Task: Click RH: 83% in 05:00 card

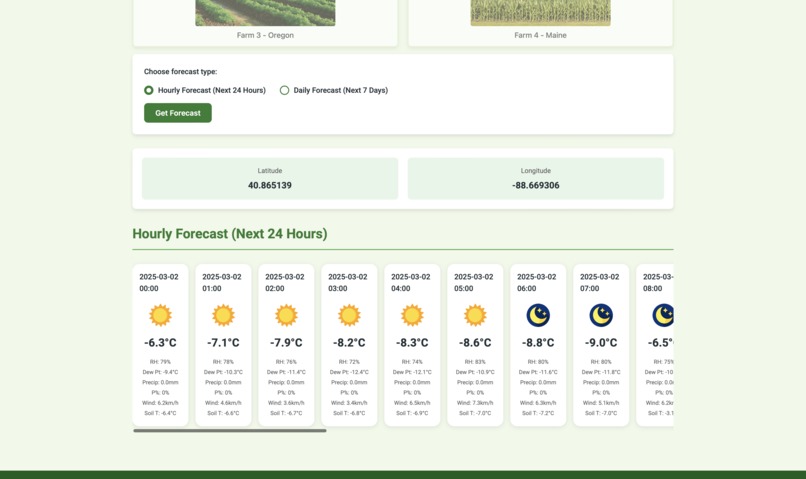Action: 475,362
